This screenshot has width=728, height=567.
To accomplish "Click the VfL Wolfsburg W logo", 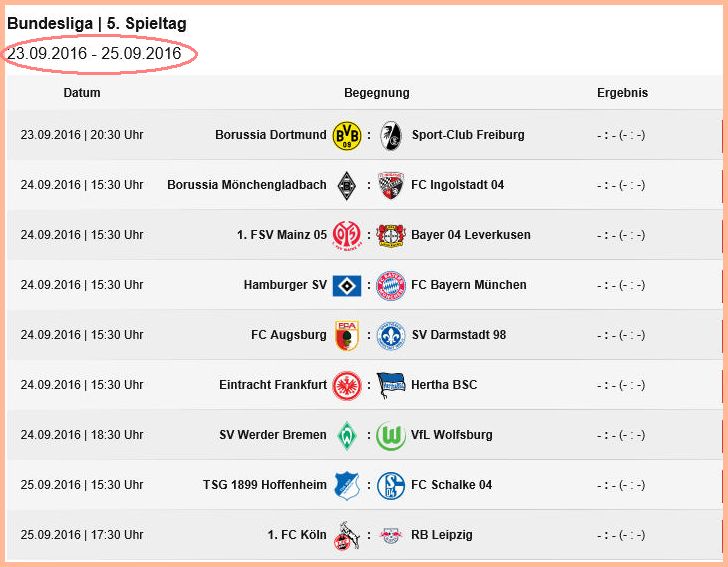I will click(x=391, y=436).
